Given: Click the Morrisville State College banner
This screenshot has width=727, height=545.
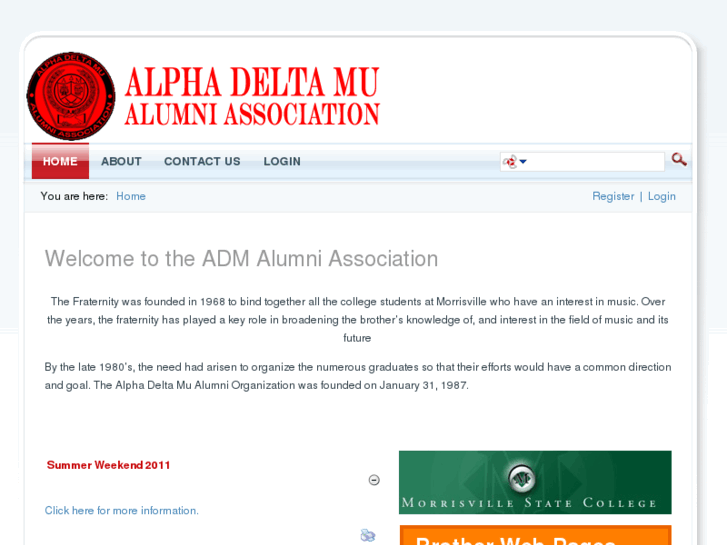Looking at the screenshot, I should pos(535,482).
